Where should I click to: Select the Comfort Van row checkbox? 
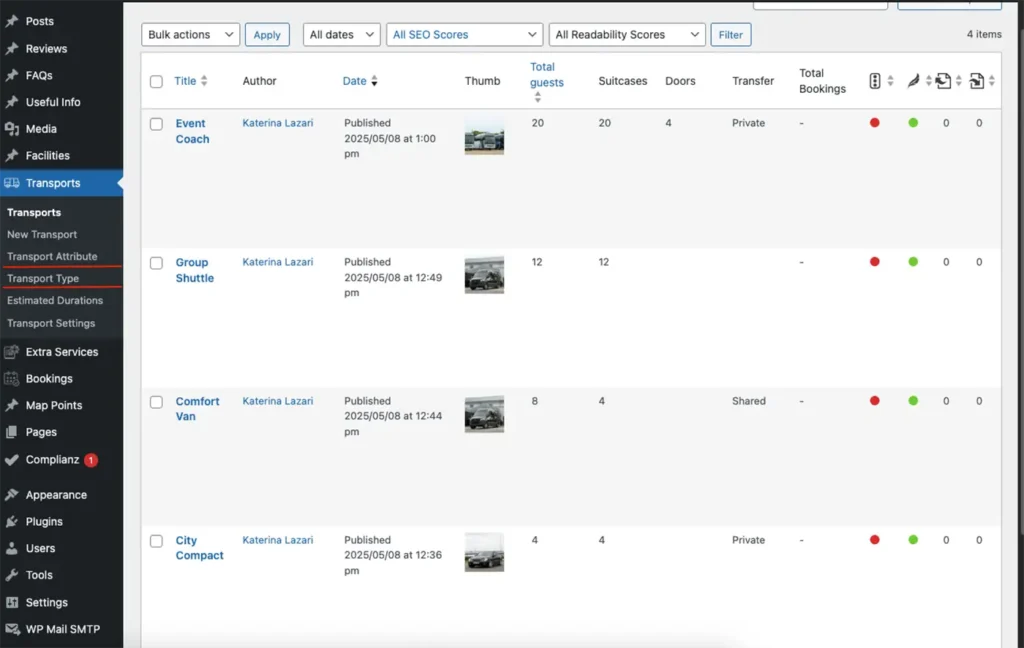(156, 402)
